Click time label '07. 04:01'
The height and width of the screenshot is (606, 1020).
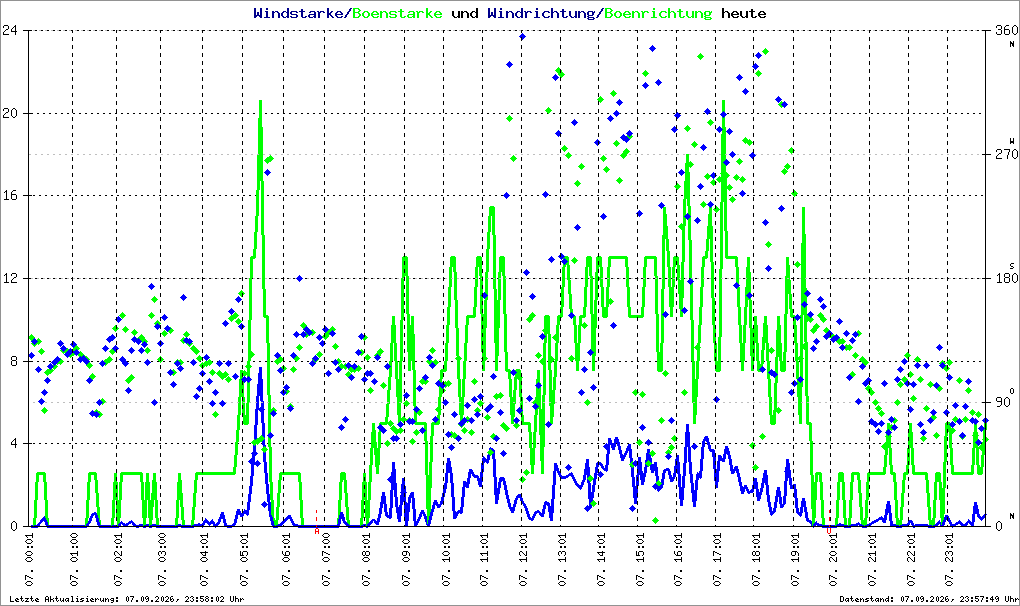click(x=204, y=560)
